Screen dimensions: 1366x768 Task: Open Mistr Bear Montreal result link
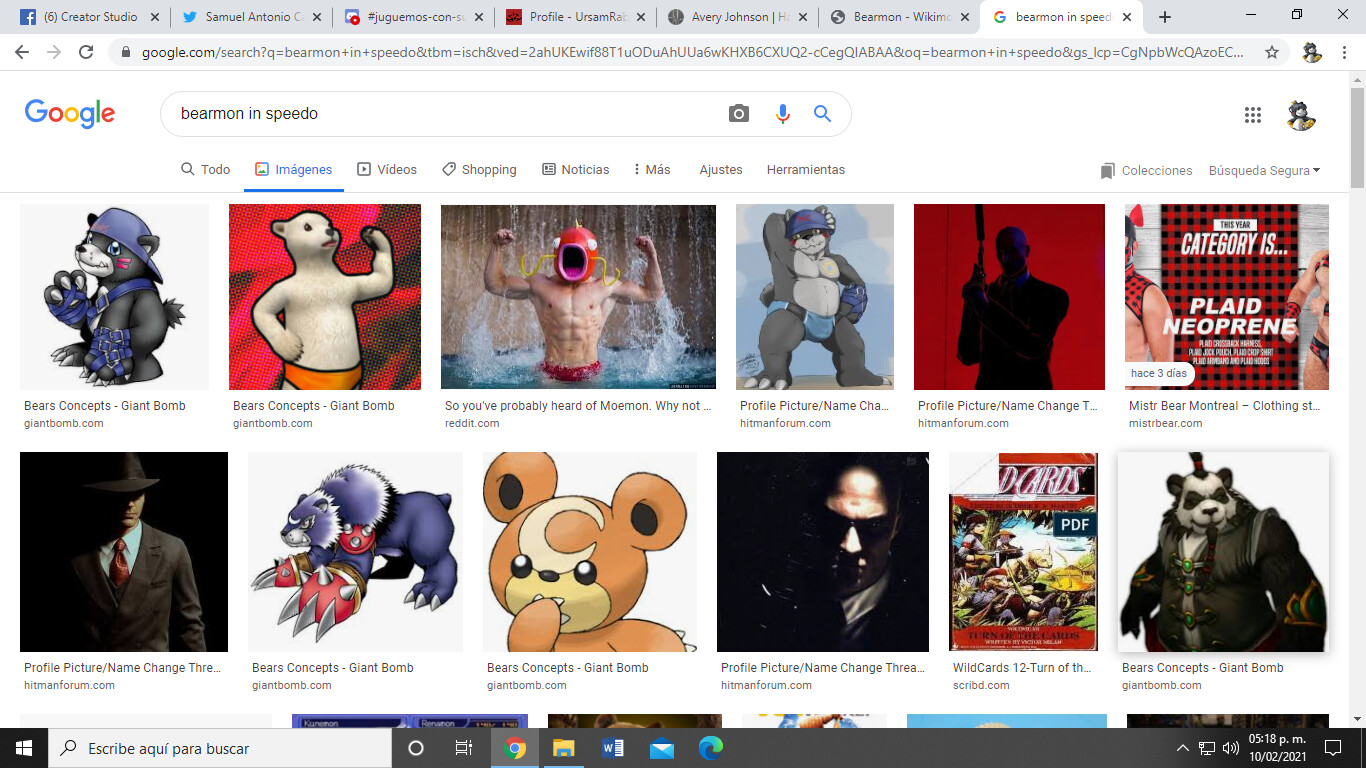coord(1227,406)
